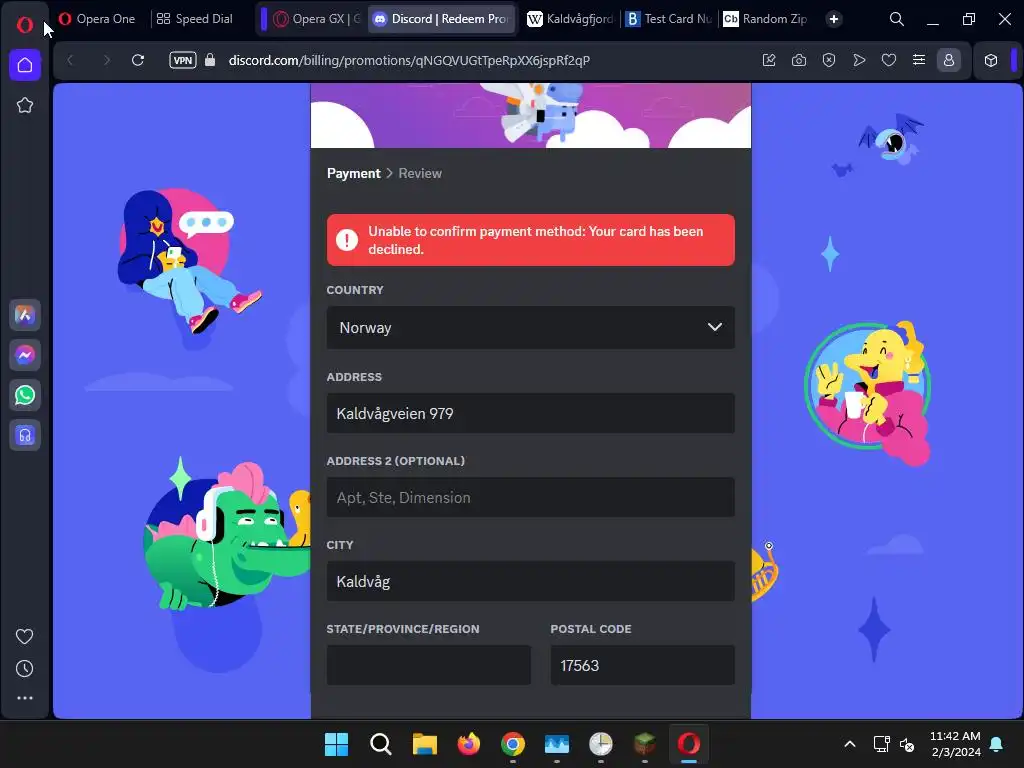This screenshot has width=1024, height=768.
Task: Click the card declined error banner
Action: pyautogui.click(x=530, y=240)
